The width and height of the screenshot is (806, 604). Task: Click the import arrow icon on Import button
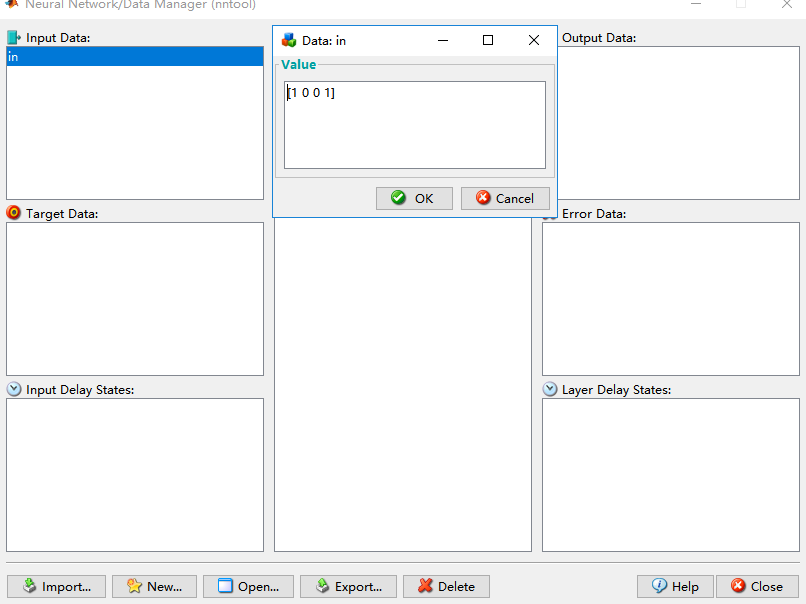click(x=29, y=586)
